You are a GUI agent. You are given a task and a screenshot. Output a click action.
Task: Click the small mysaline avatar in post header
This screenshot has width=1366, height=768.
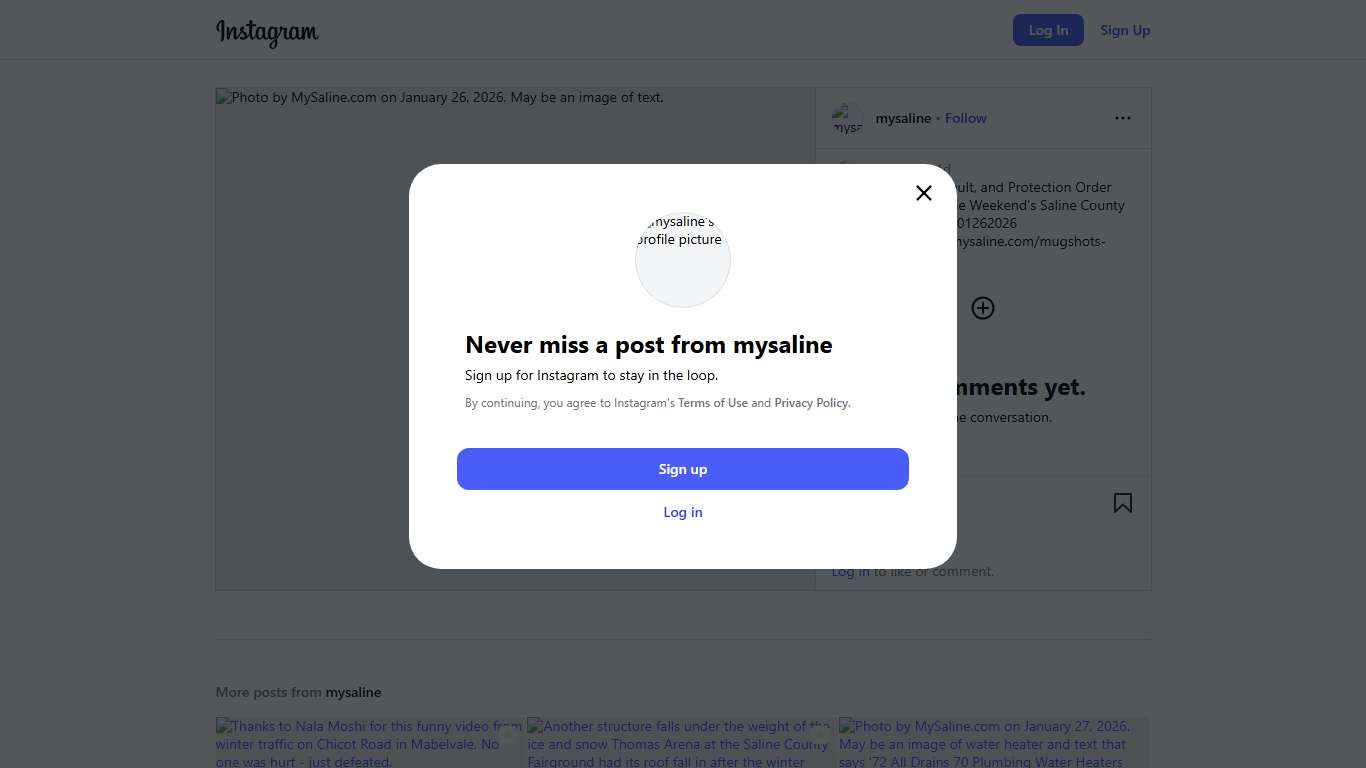tap(848, 119)
